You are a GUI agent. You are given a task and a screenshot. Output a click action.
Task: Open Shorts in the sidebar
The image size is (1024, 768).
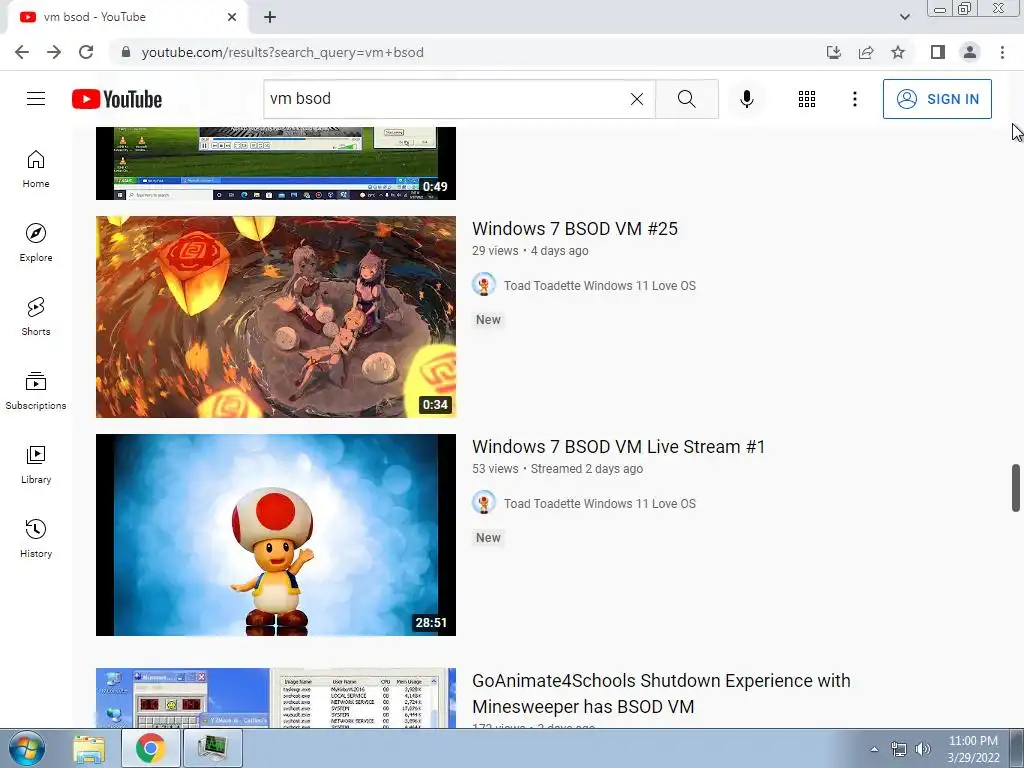point(36,317)
